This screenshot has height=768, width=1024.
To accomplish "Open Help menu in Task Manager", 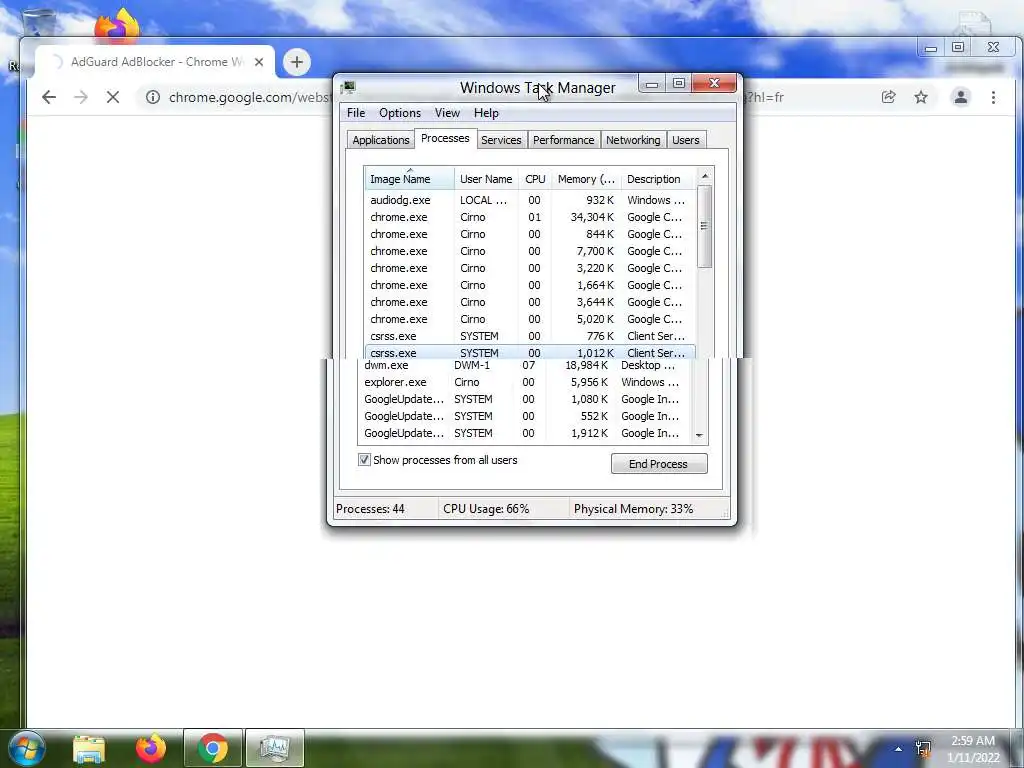I will [486, 113].
